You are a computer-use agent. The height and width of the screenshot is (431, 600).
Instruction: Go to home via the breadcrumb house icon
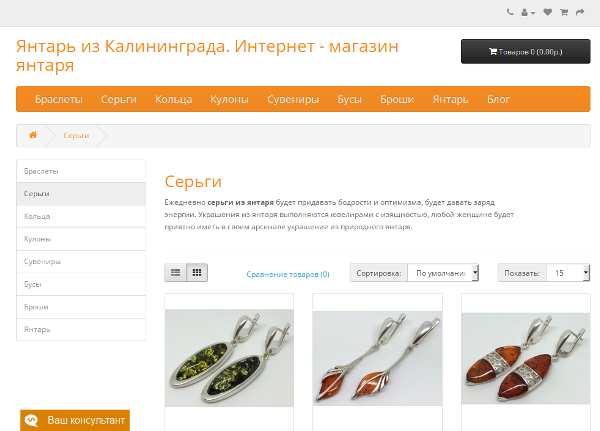pyautogui.click(x=33, y=135)
